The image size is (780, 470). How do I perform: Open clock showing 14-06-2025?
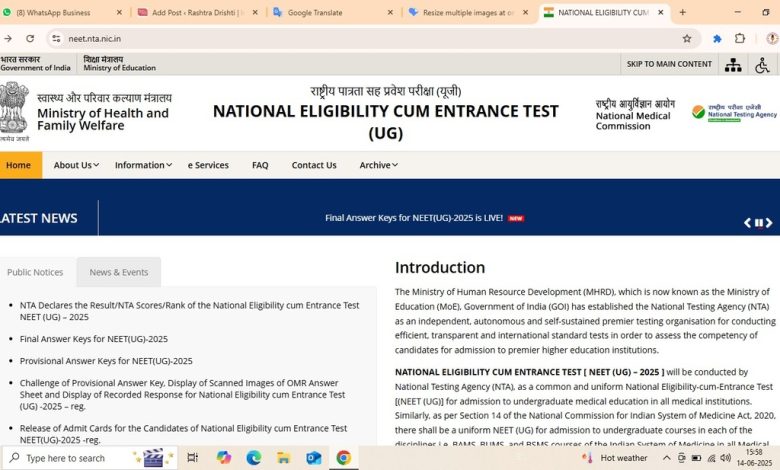tap(754, 458)
